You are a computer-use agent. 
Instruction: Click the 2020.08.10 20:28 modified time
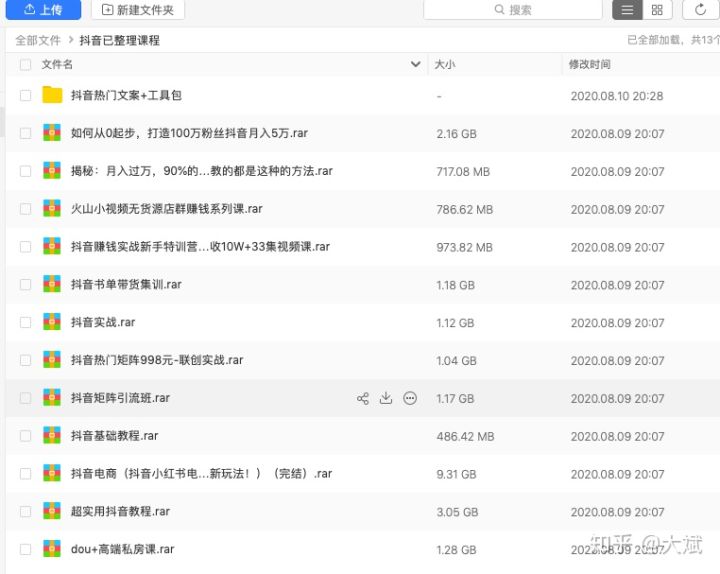pyautogui.click(x=617, y=96)
